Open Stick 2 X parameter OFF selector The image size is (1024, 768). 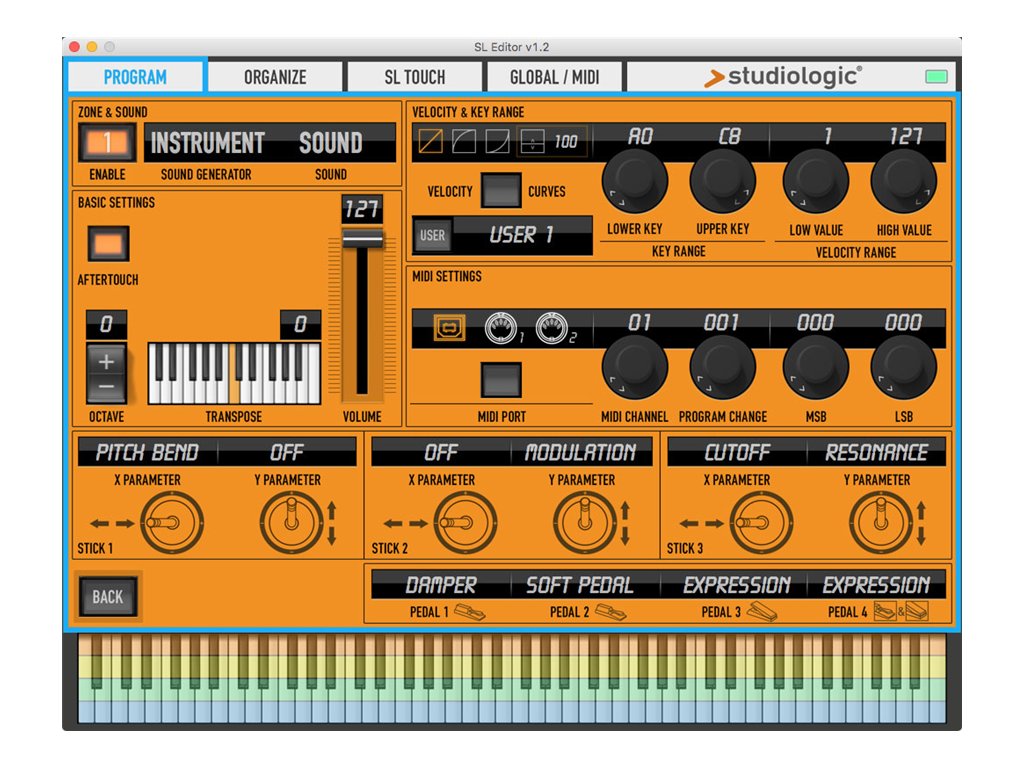[441, 452]
